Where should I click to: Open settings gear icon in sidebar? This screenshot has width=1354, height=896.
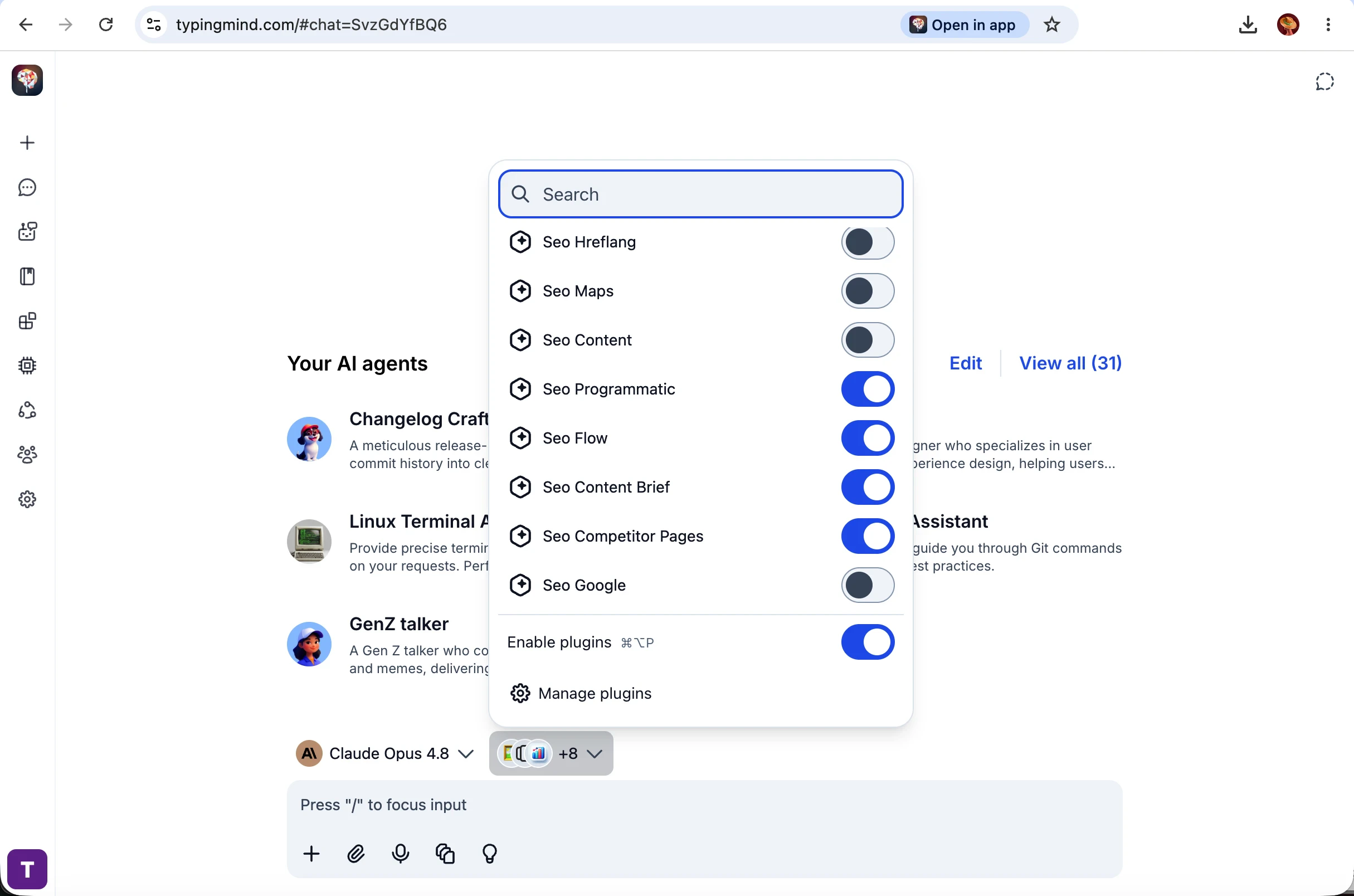click(x=27, y=499)
